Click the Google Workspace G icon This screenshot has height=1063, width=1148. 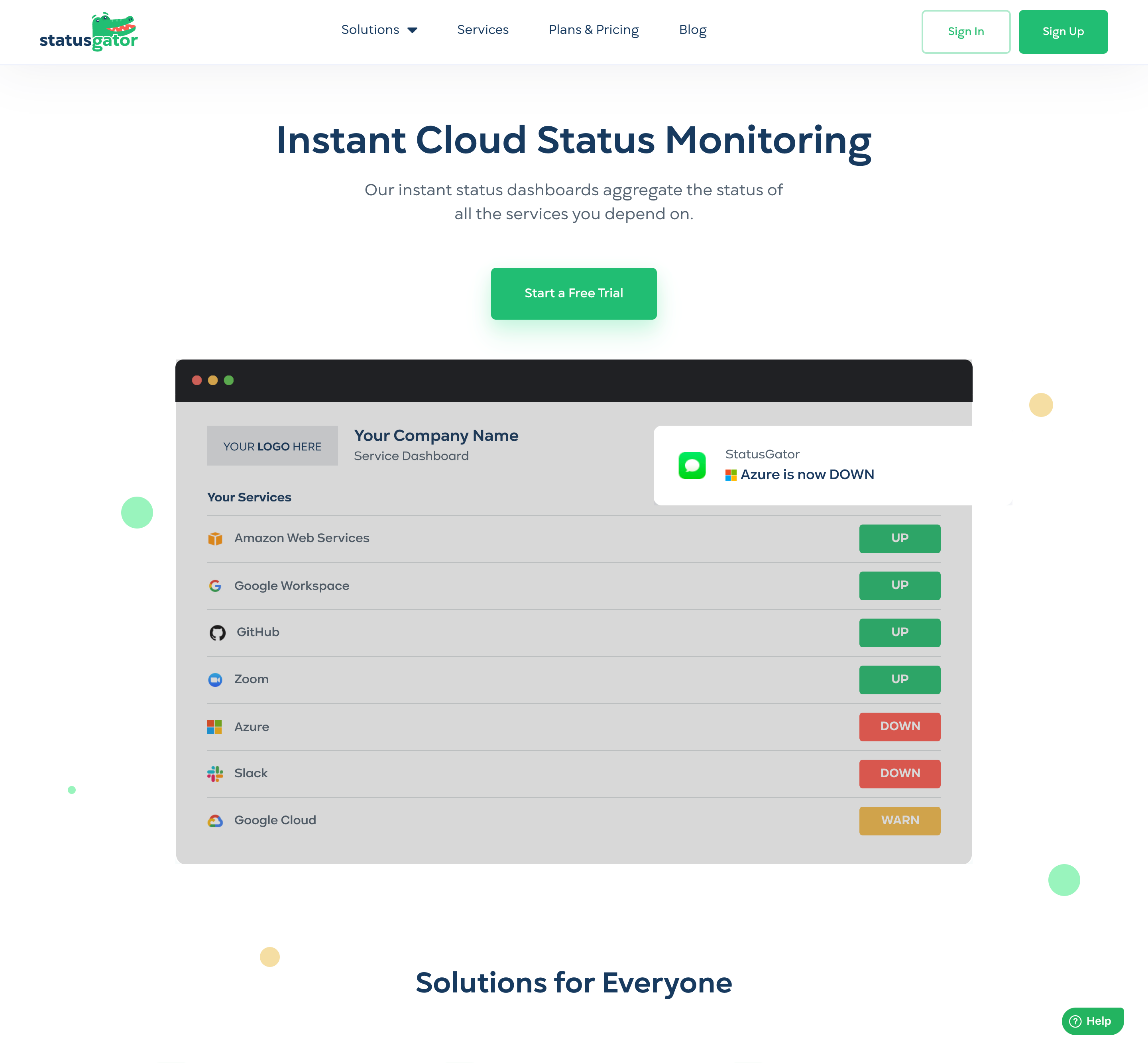[215, 586]
